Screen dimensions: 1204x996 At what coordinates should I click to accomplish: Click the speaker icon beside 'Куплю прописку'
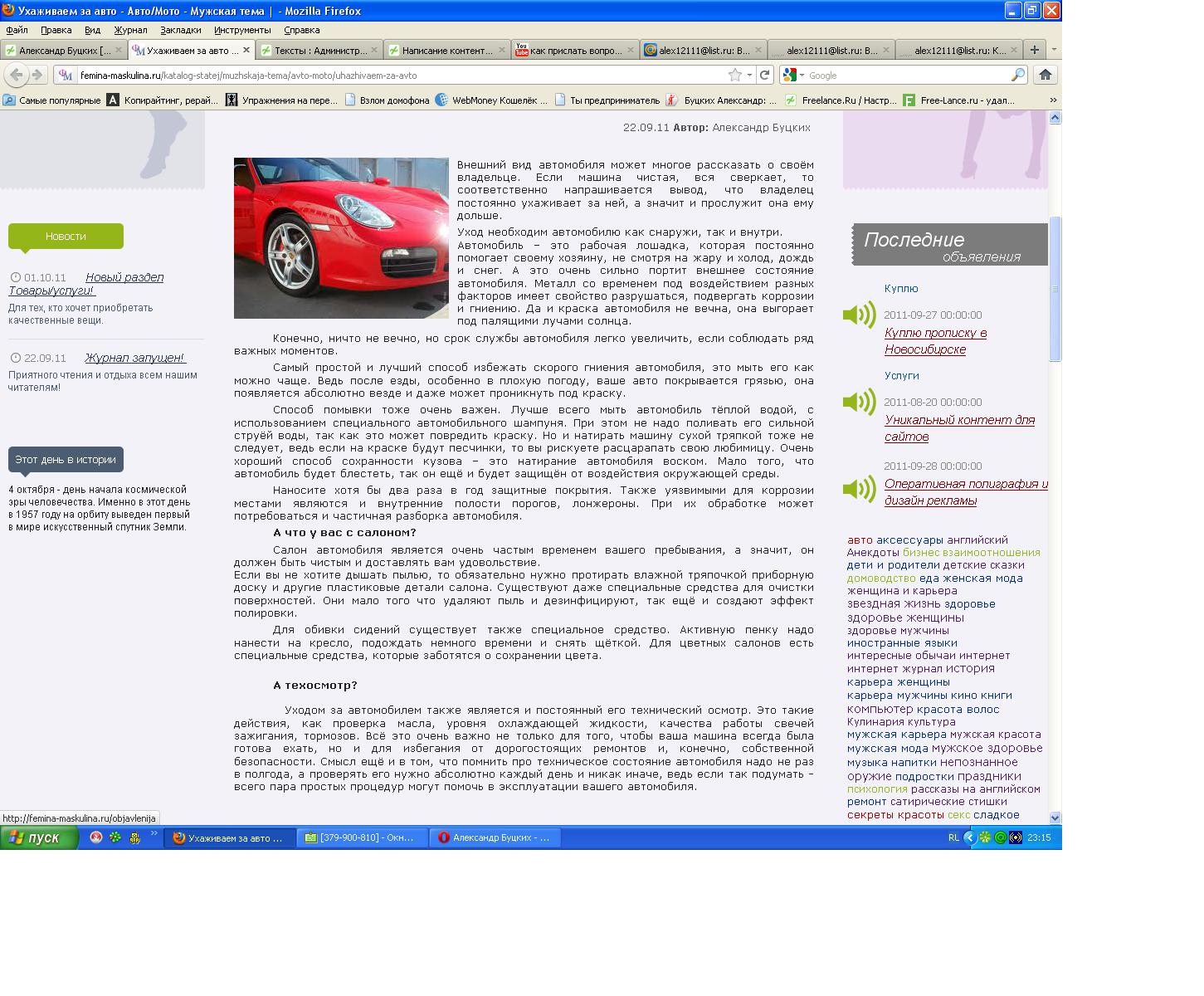coord(859,315)
